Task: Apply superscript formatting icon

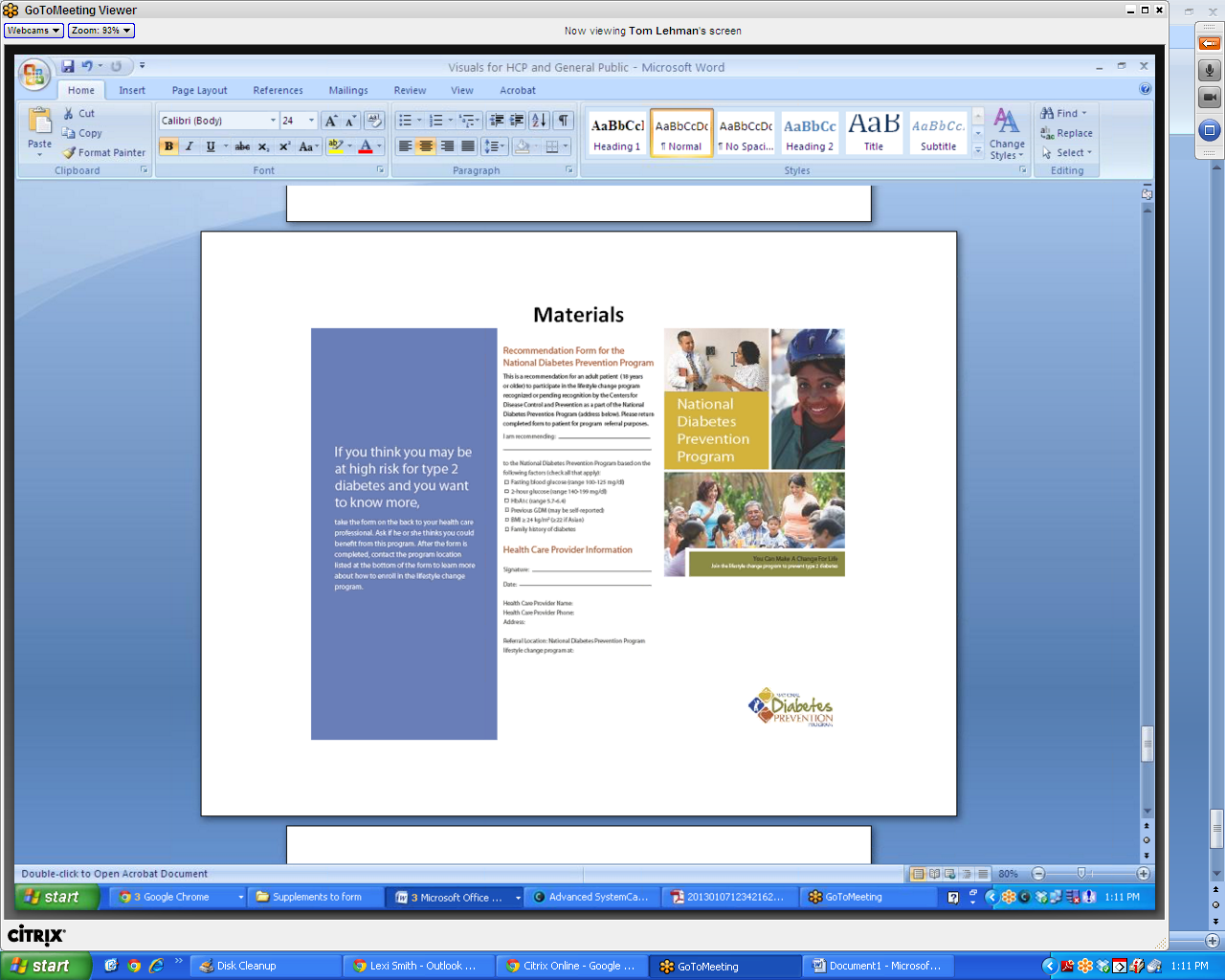Action: (x=284, y=146)
